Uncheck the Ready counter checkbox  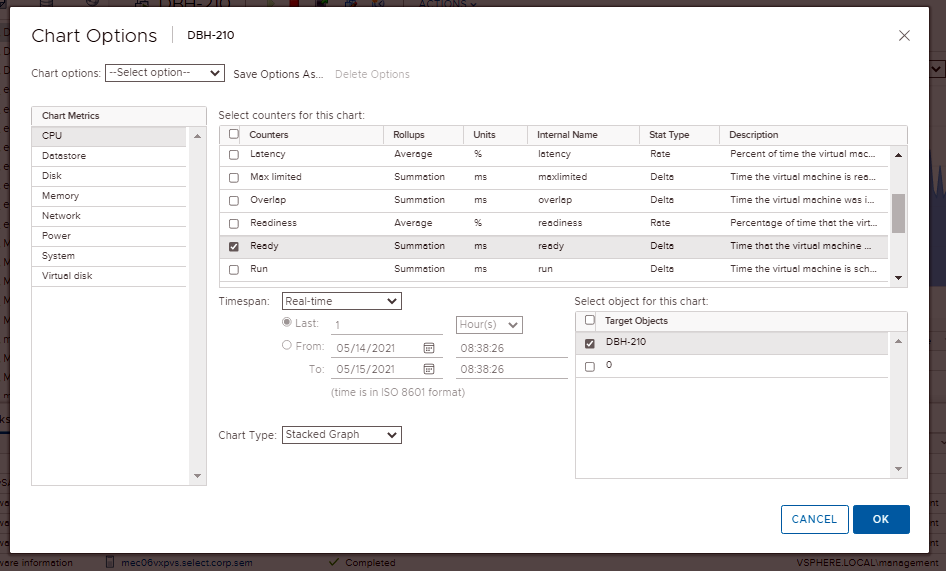coord(234,246)
